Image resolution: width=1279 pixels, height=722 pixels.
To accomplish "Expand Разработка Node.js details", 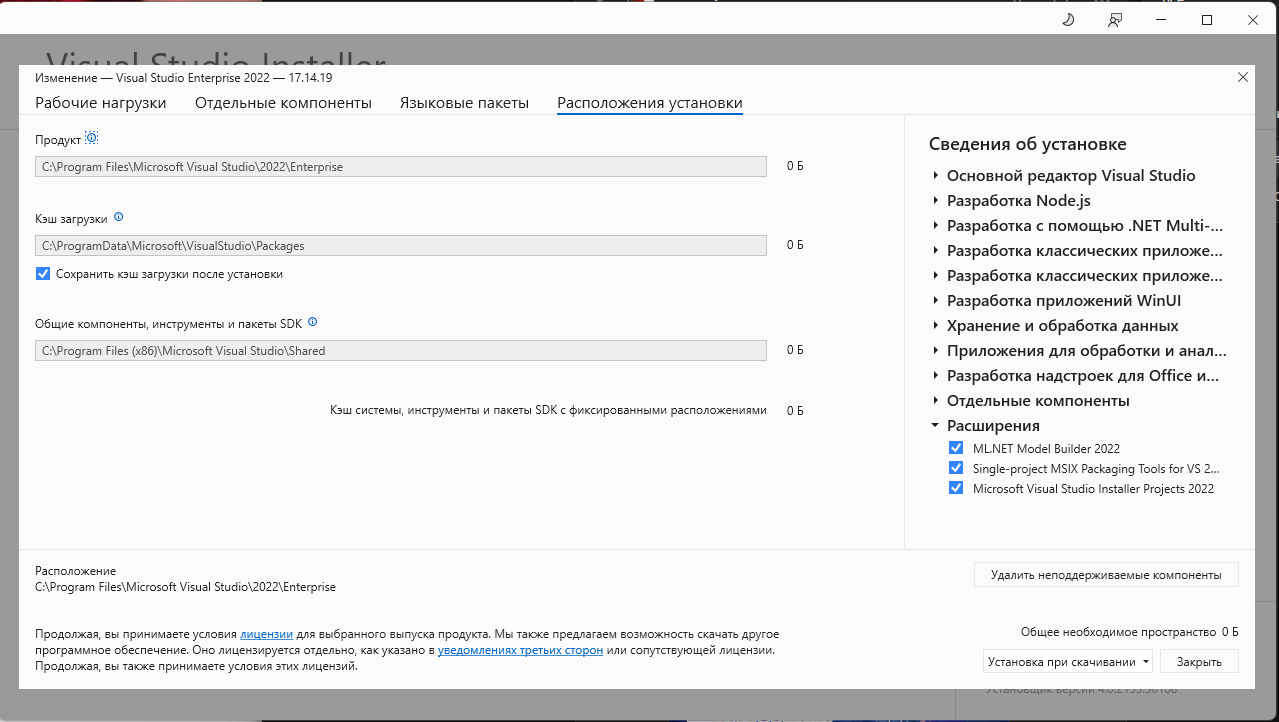I will coord(936,201).
